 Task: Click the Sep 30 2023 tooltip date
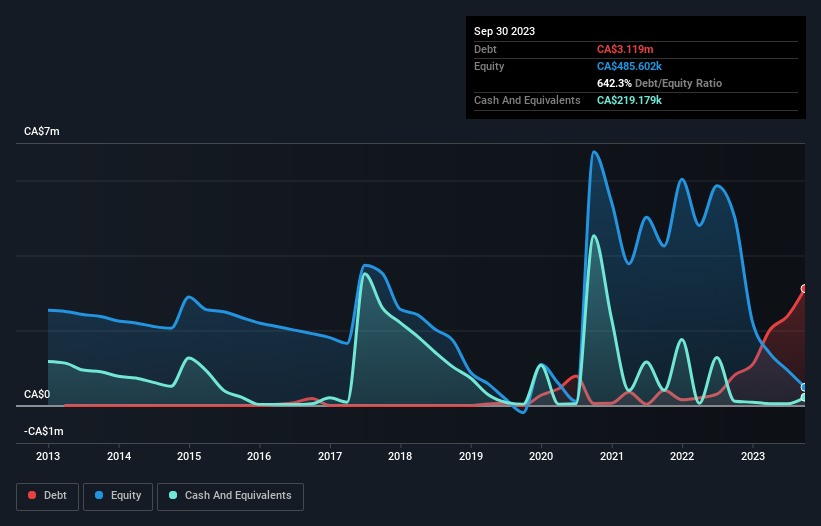[504, 31]
